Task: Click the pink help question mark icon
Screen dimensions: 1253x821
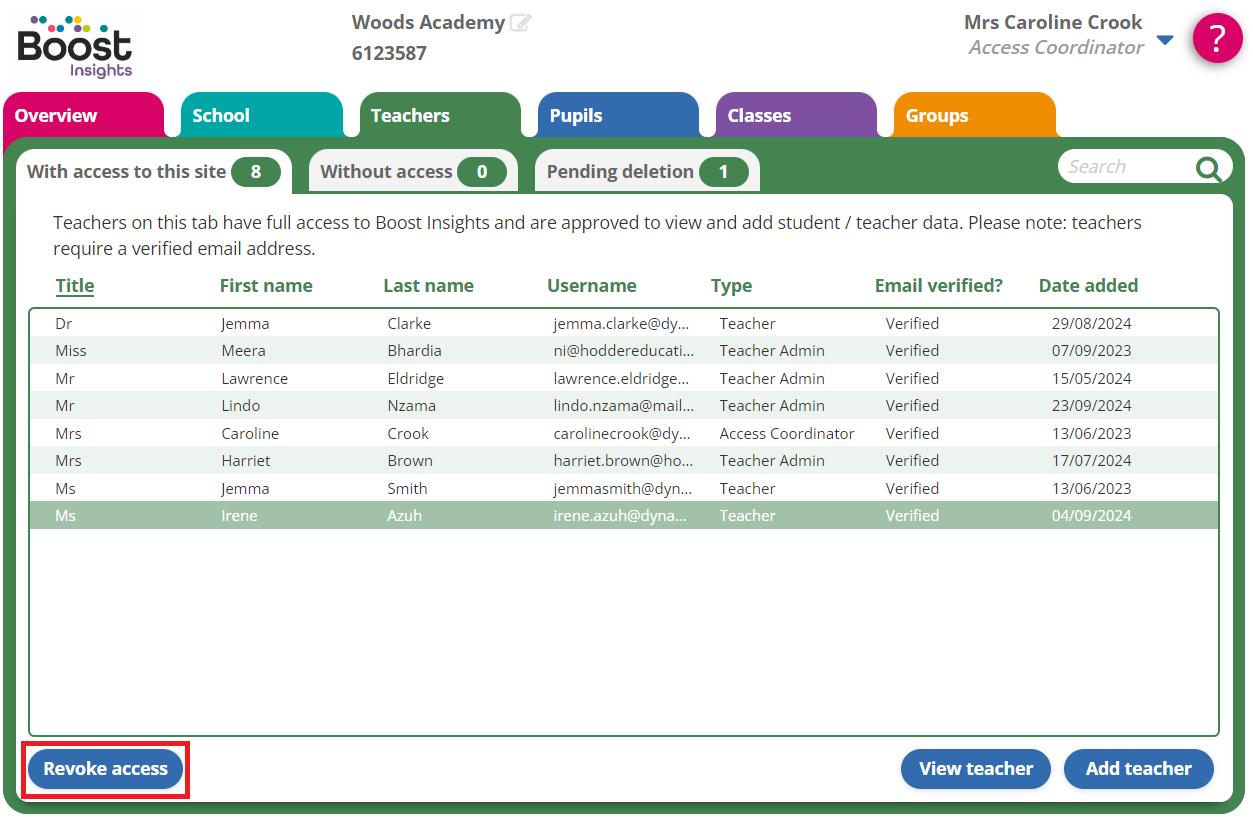Action: [1217, 39]
